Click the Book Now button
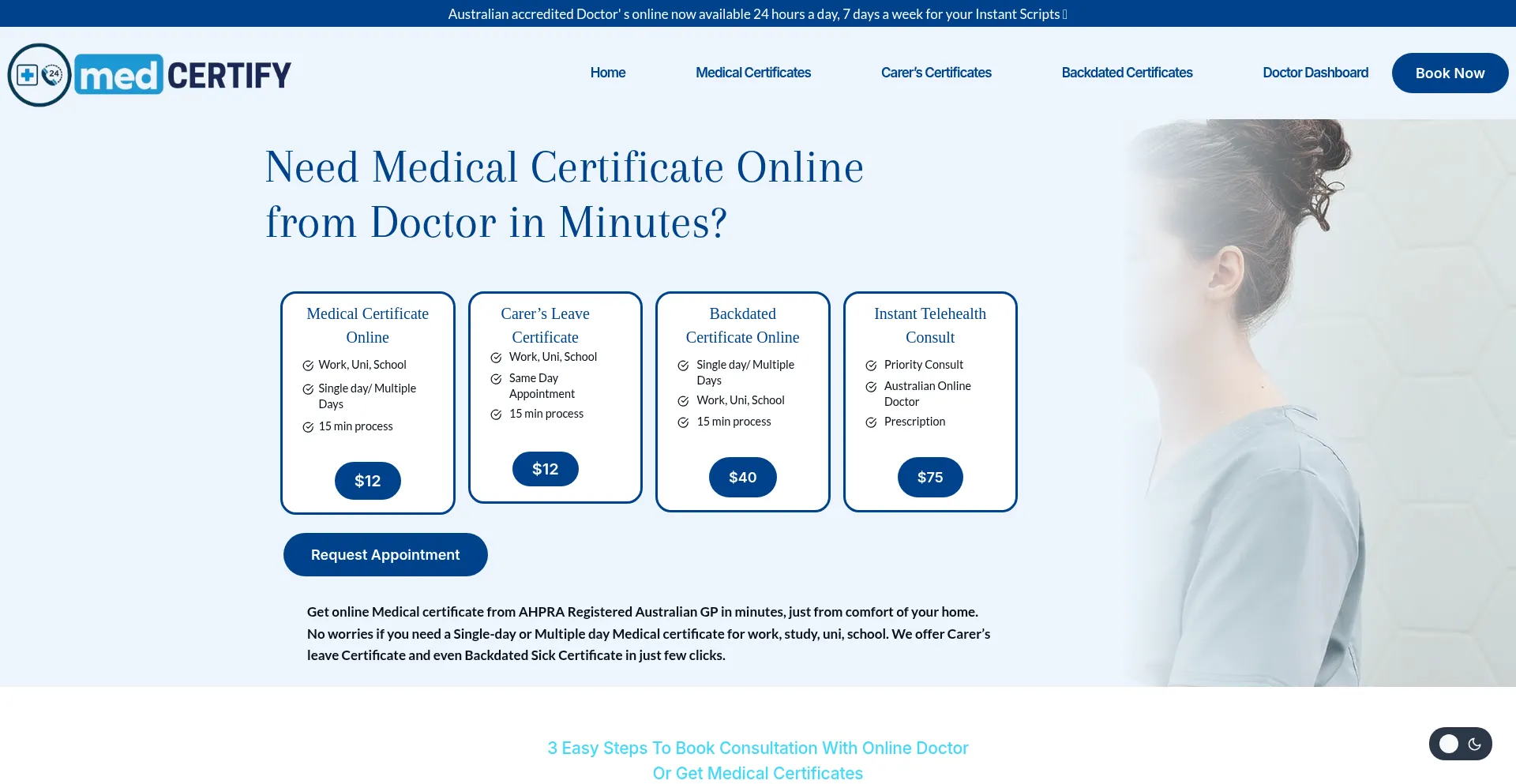This screenshot has width=1516, height=784. click(1450, 73)
